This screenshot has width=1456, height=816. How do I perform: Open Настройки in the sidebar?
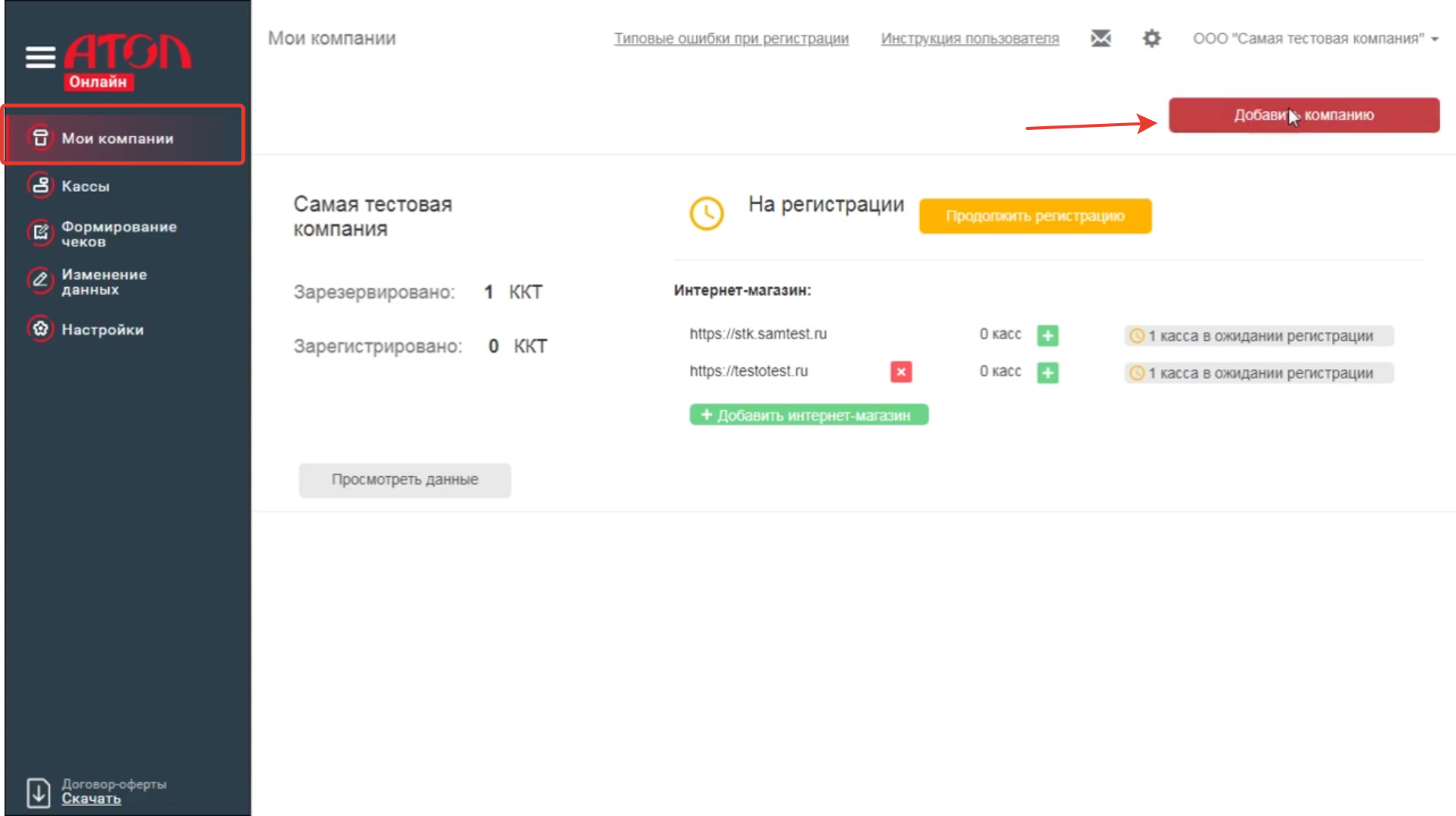[102, 329]
